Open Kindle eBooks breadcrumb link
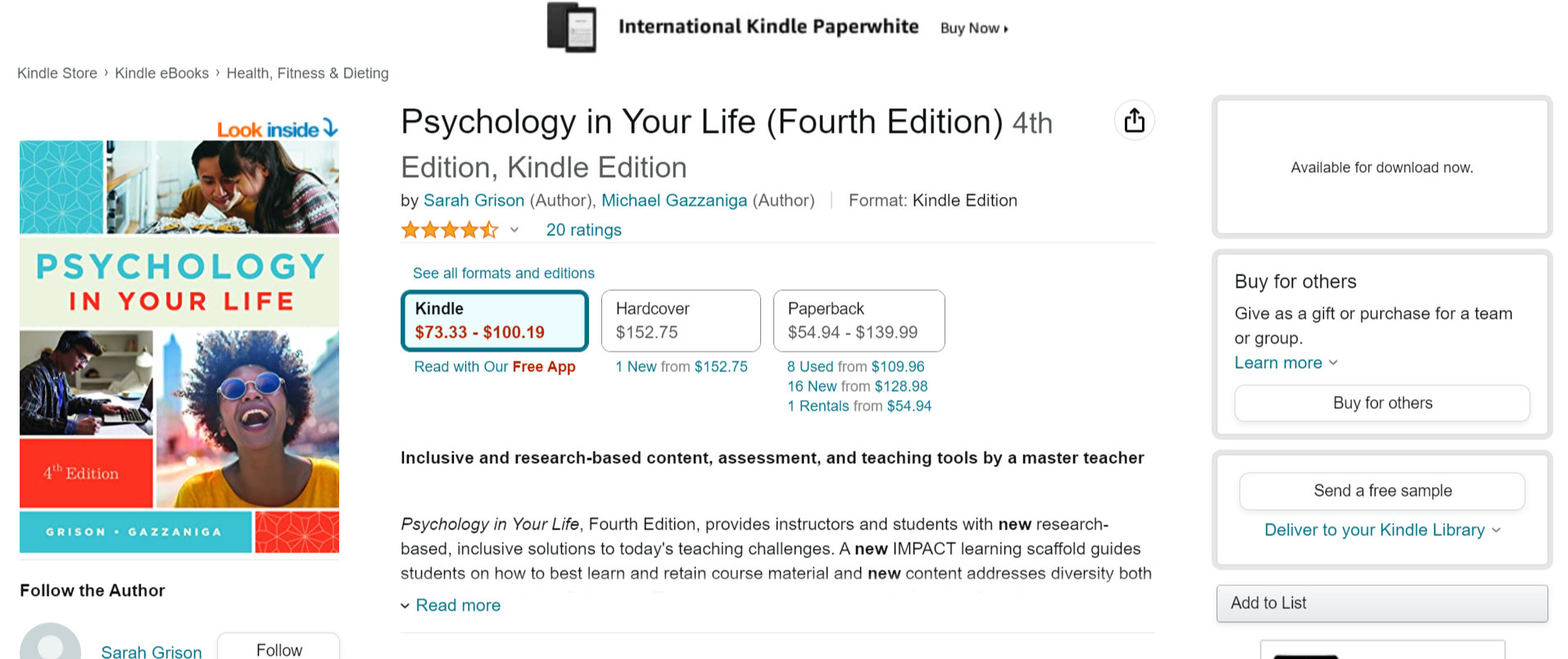This screenshot has width=1568, height=659. 161,74
